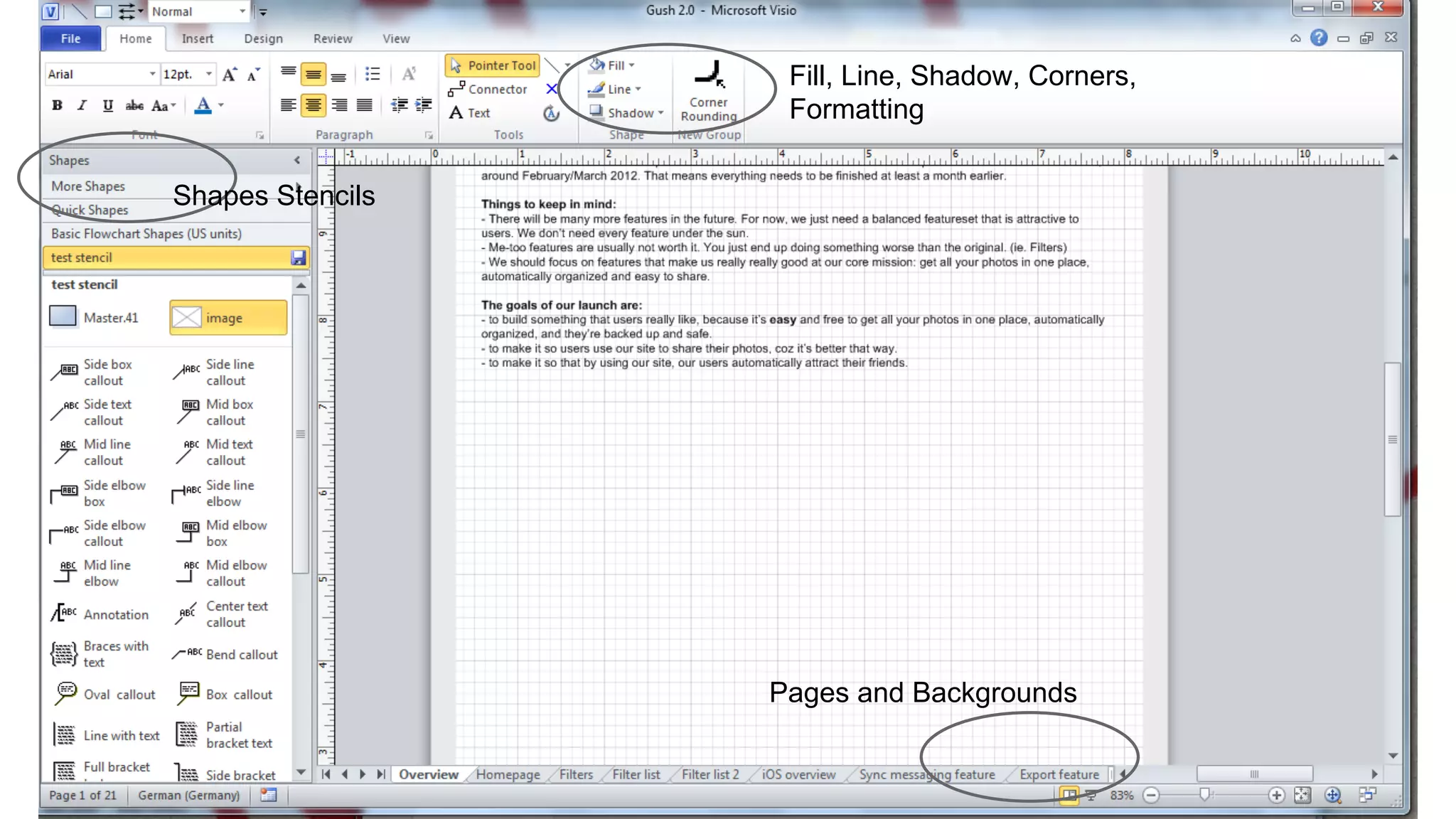Image resolution: width=1456 pixels, height=819 pixels.
Task: Align paragraph text left
Action: pos(288,105)
